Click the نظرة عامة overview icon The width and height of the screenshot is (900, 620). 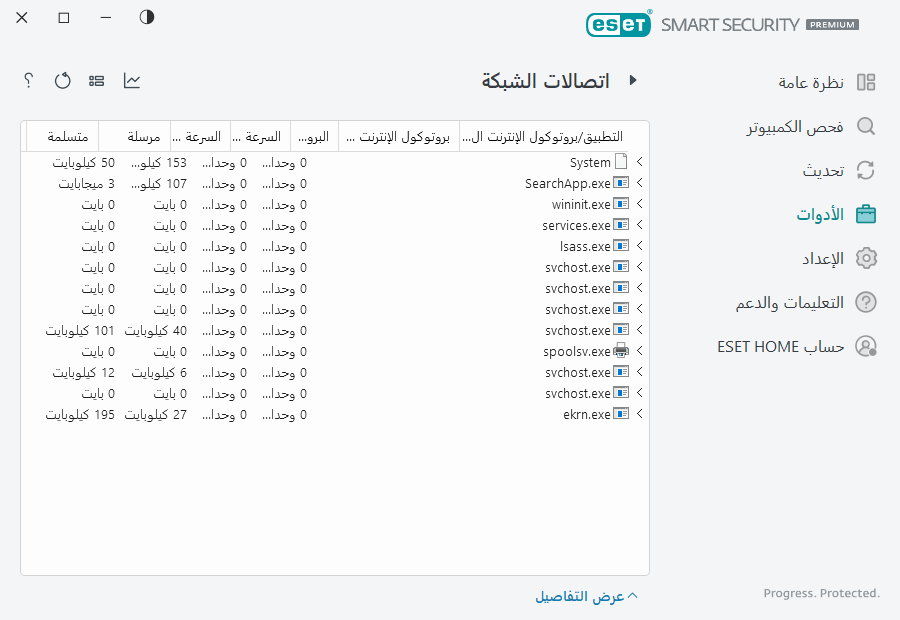point(866,84)
